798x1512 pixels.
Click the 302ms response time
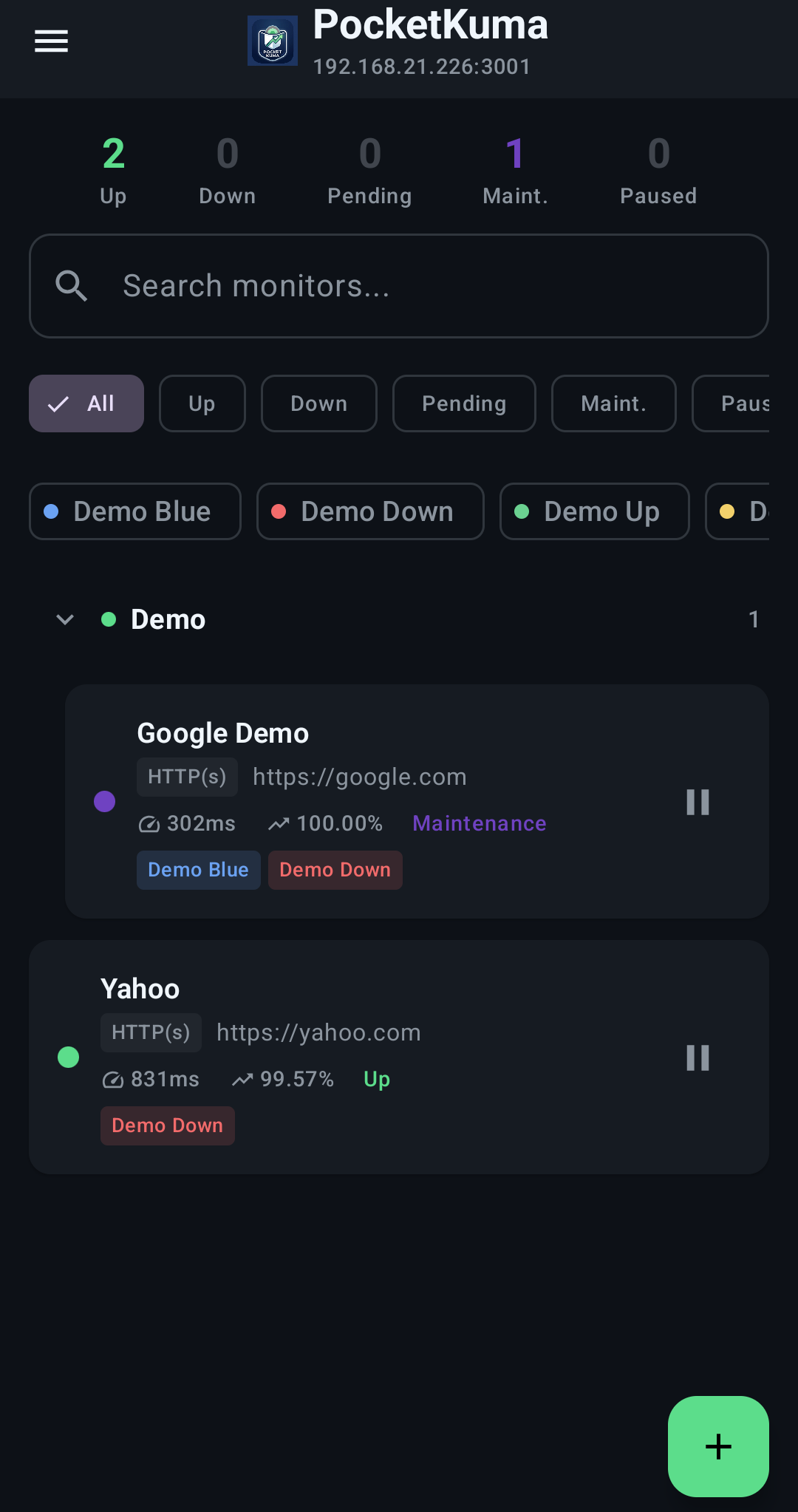[x=201, y=823]
